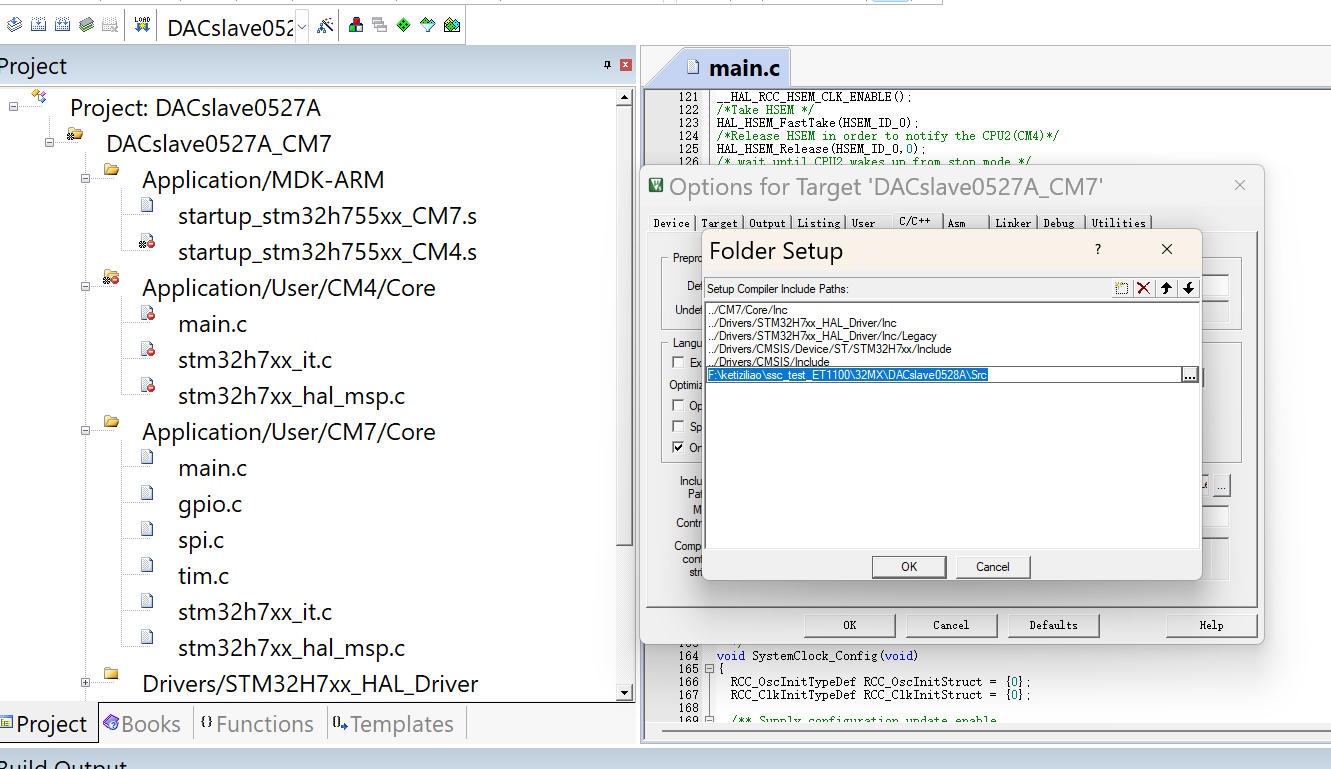Click the Build target toolbar icon

pyautogui.click(x=38, y=25)
